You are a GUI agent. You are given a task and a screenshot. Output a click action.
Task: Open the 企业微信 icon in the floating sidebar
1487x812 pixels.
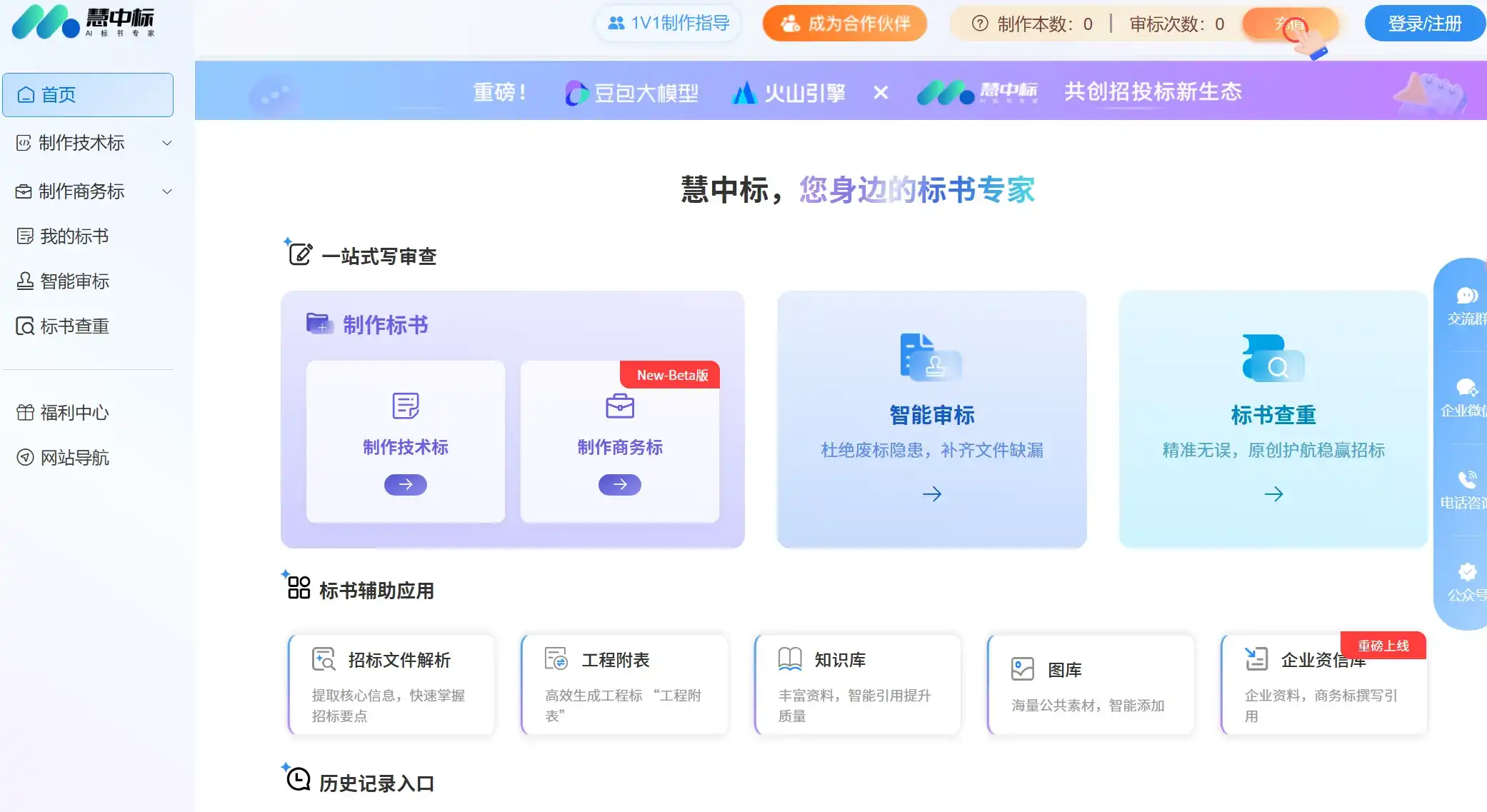(x=1466, y=388)
